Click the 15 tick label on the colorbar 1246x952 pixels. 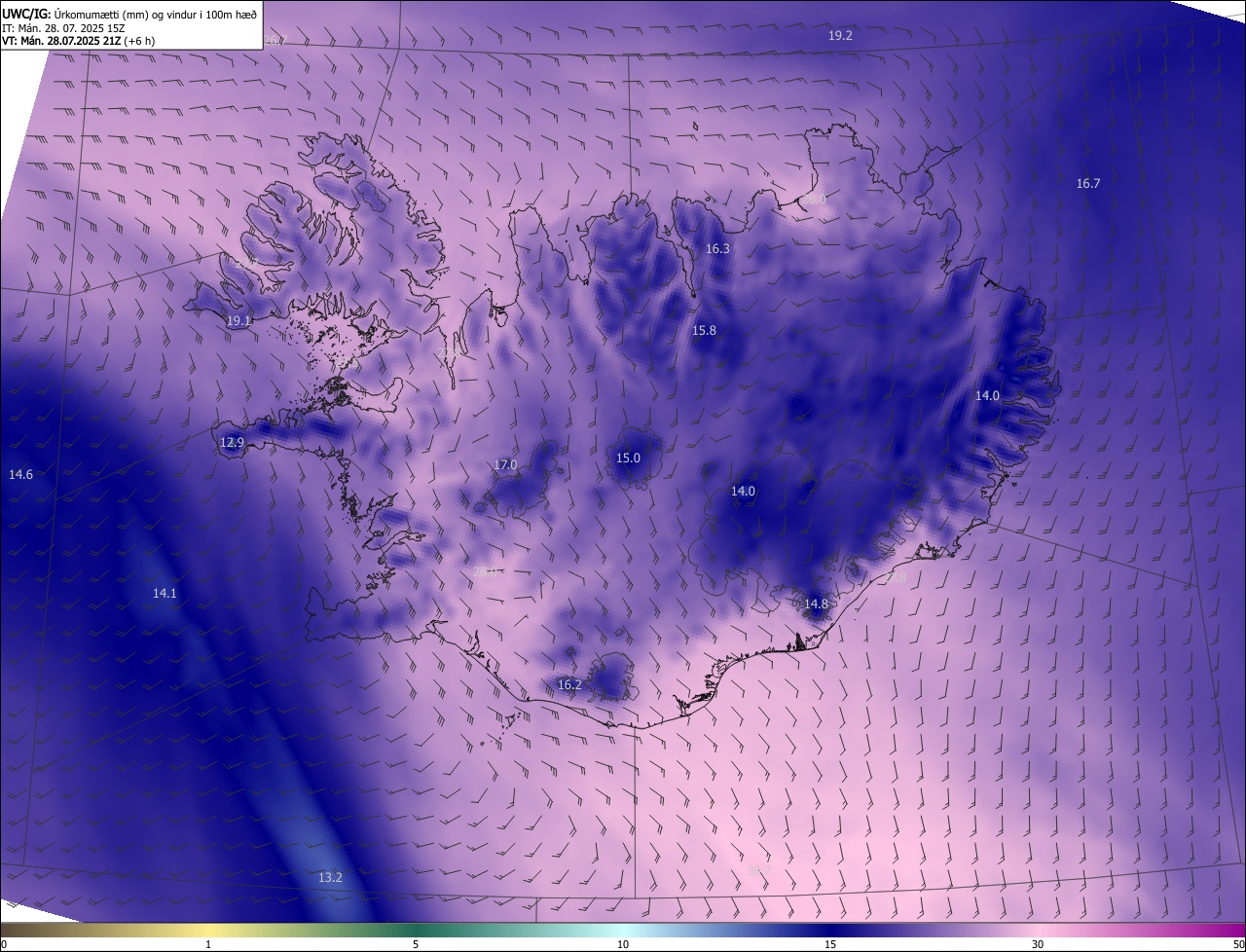pyautogui.click(x=830, y=944)
